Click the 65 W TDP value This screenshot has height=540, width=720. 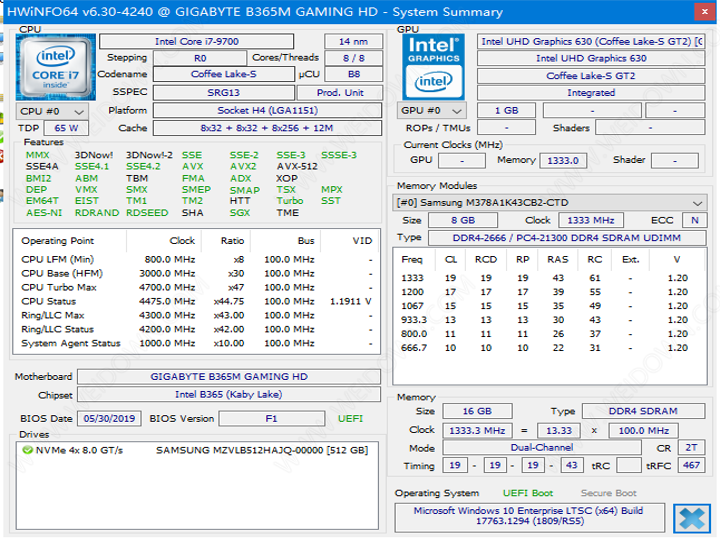[x=66, y=128]
